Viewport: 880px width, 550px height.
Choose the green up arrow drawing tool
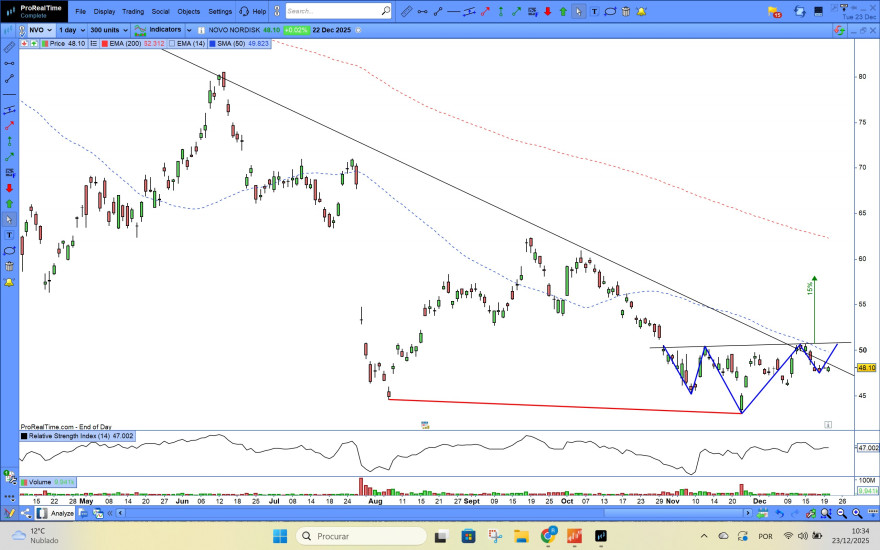point(563,11)
